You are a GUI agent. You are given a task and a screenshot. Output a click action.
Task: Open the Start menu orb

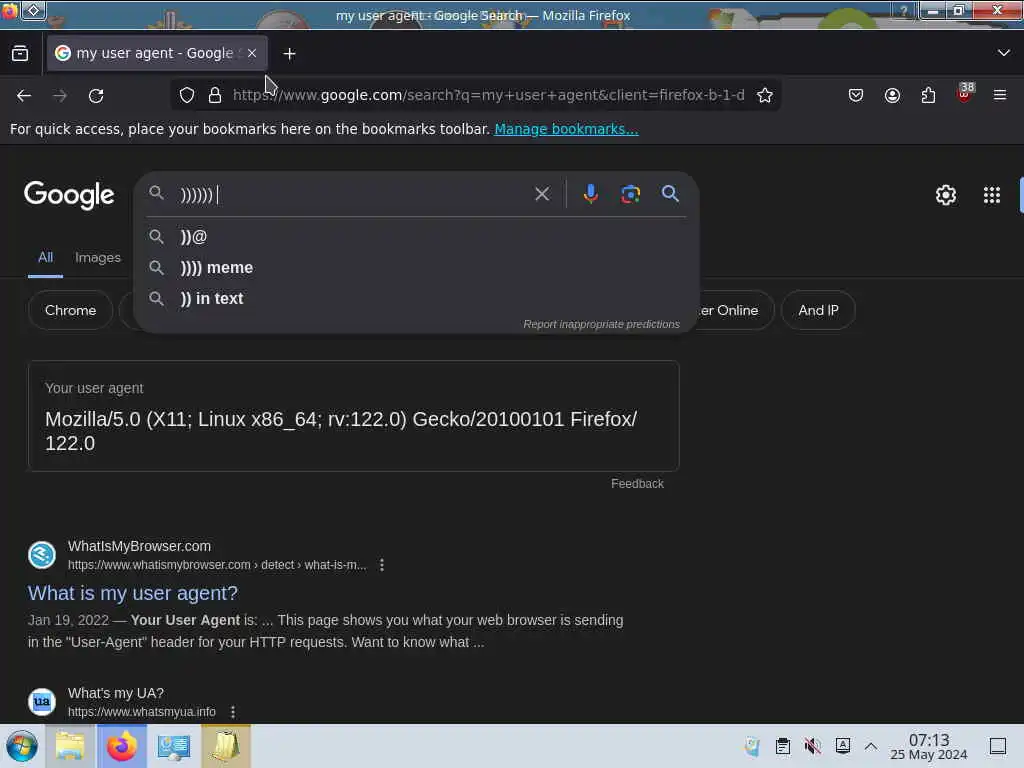point(22,746)
